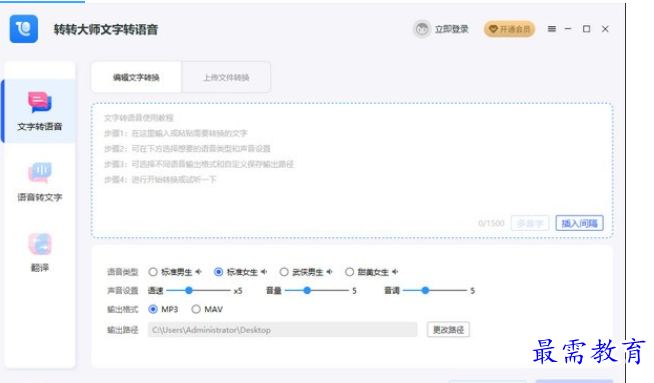Click the 转转大师文字转语音 title

click(106, 29)
